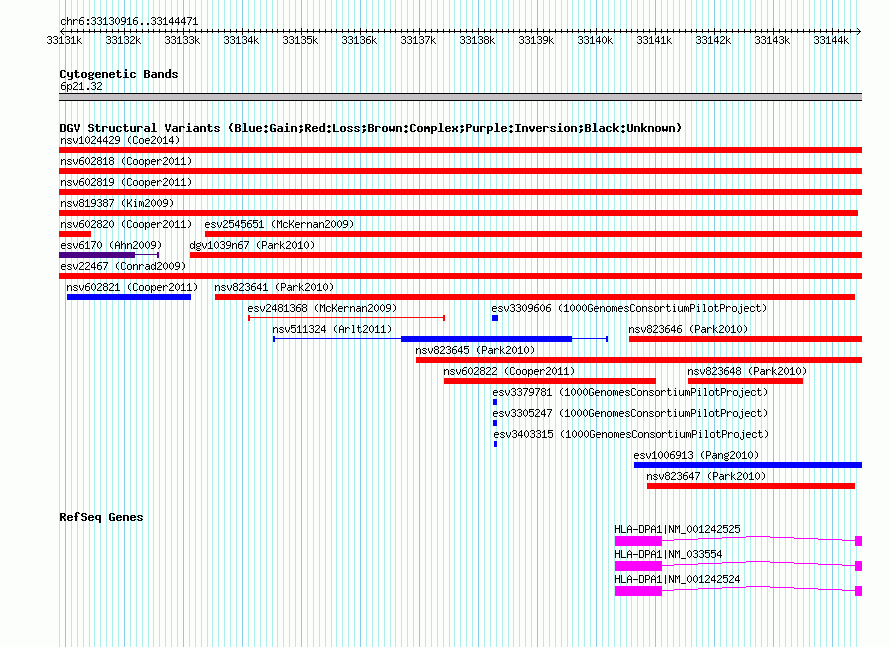This screenshot has height=647, width=890.
Task: Click nsv602820 (Cooper2011) label
Action: (126, 224)
